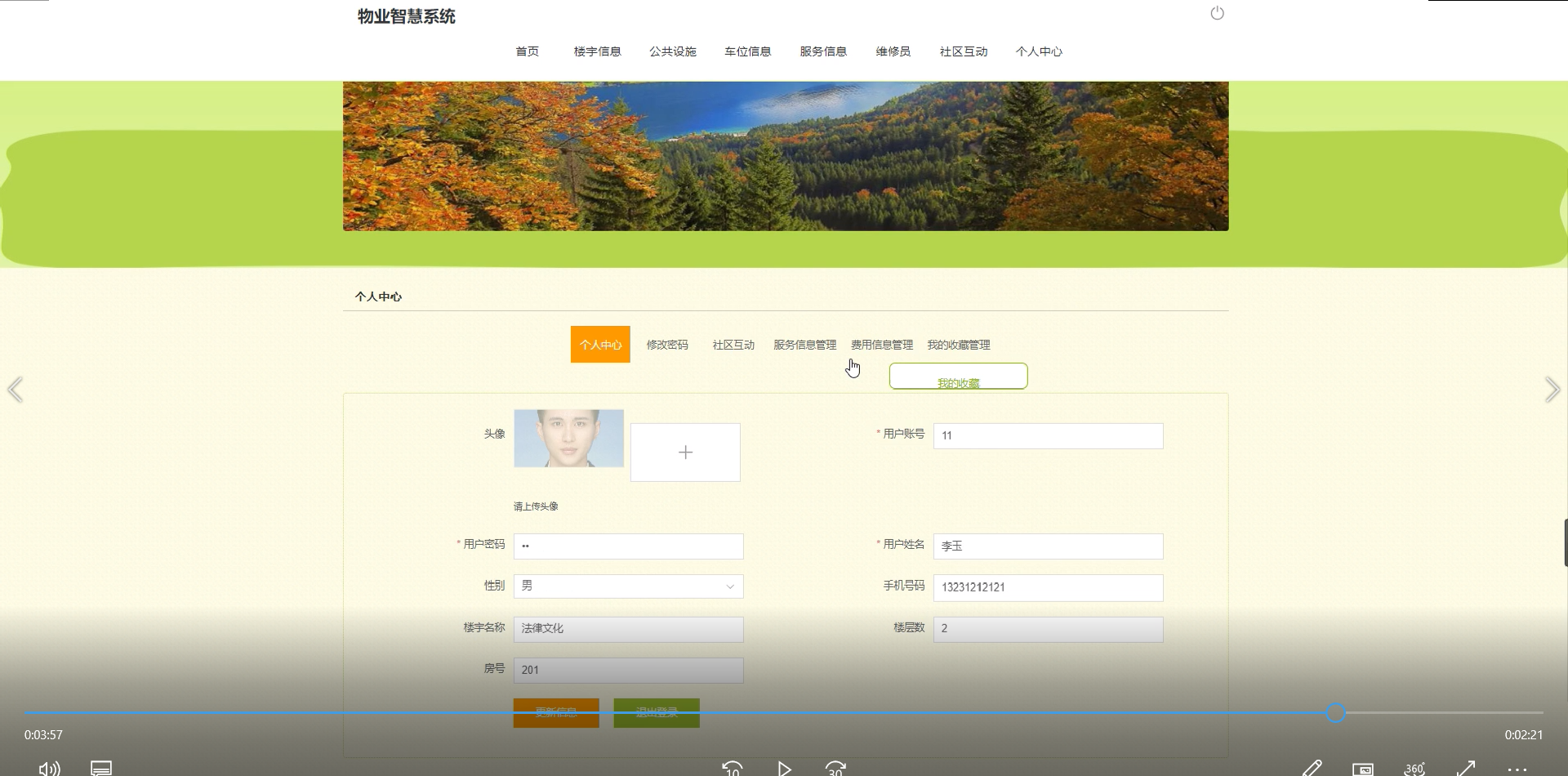Click the 我的收藏 submenu link
Screen dimensions: 1568x776
coord(959,383)
